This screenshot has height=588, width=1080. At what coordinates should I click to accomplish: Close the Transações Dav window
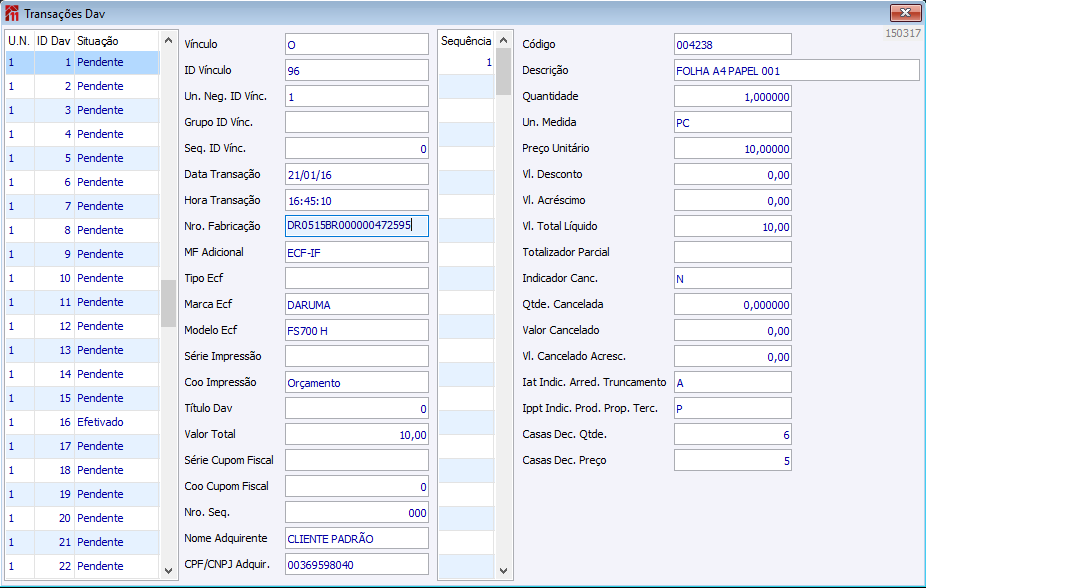coord(905,13)
